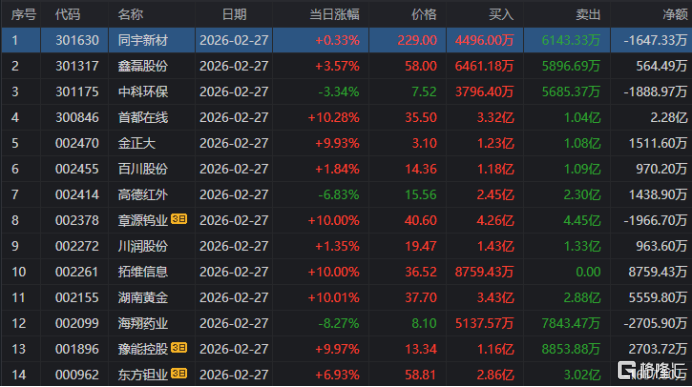Click the 3日 badge next to 豫能控股

(179, 348)
